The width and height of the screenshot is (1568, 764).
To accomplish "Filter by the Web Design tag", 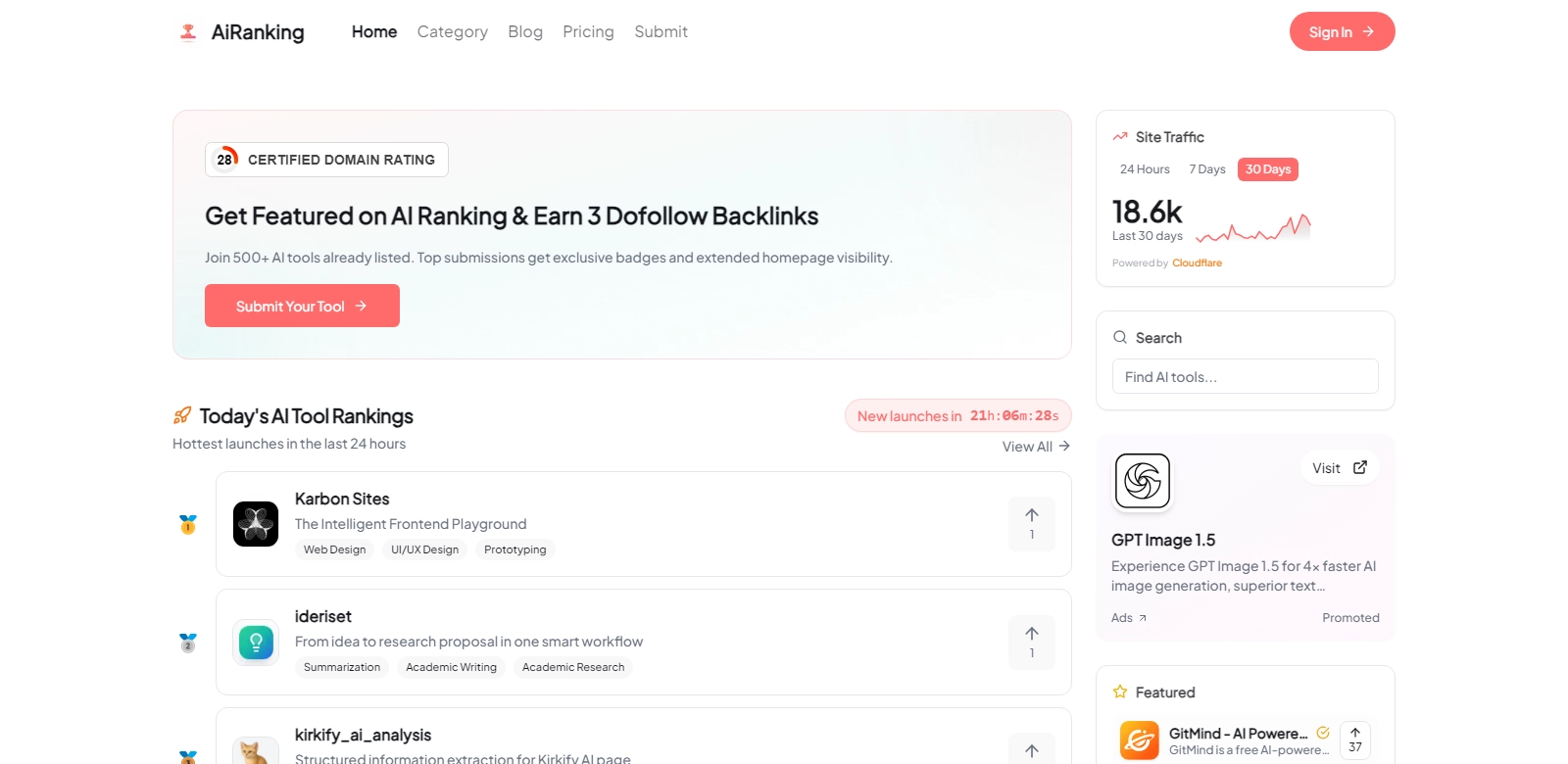I will point(334,549).
